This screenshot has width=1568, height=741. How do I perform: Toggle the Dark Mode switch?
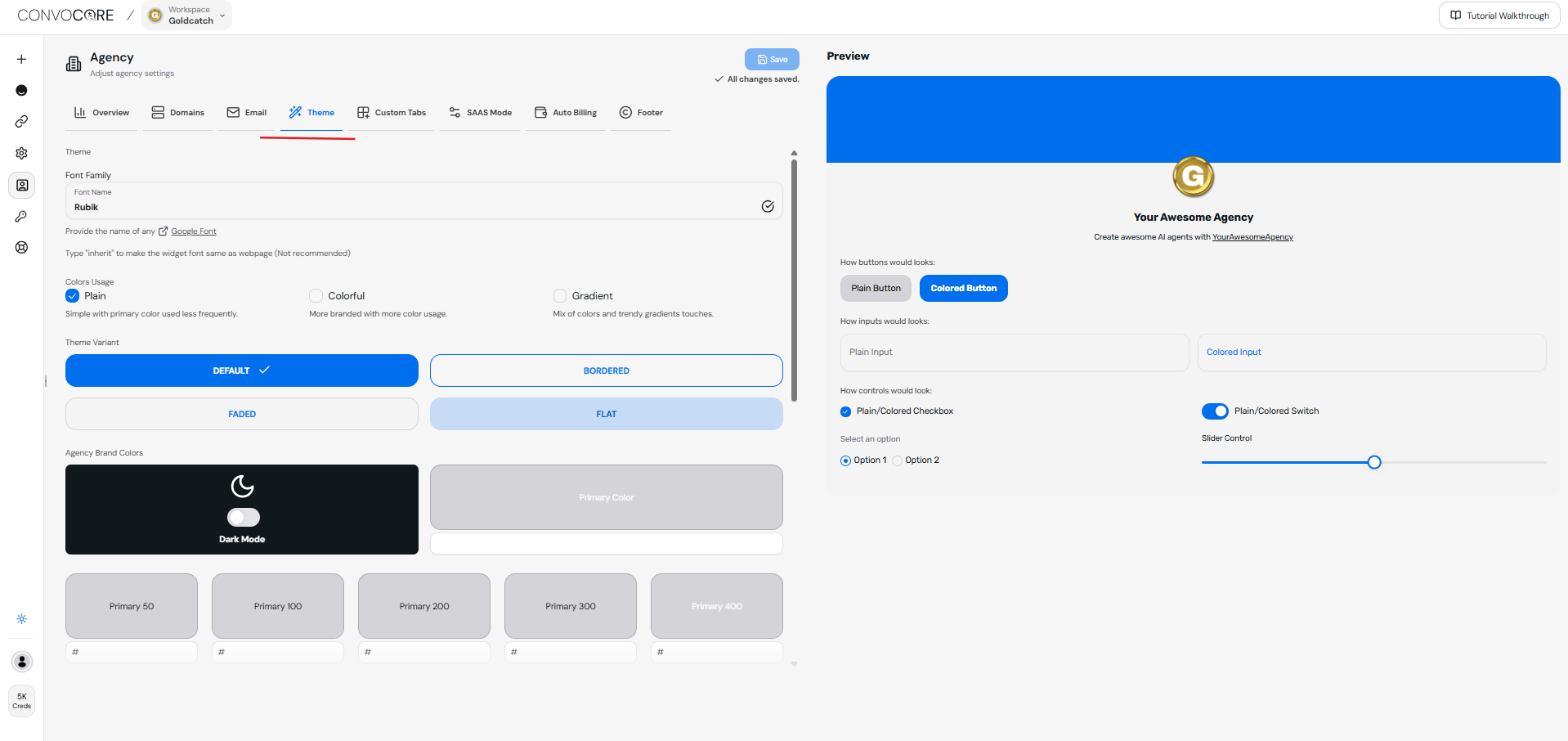(242, 516)
